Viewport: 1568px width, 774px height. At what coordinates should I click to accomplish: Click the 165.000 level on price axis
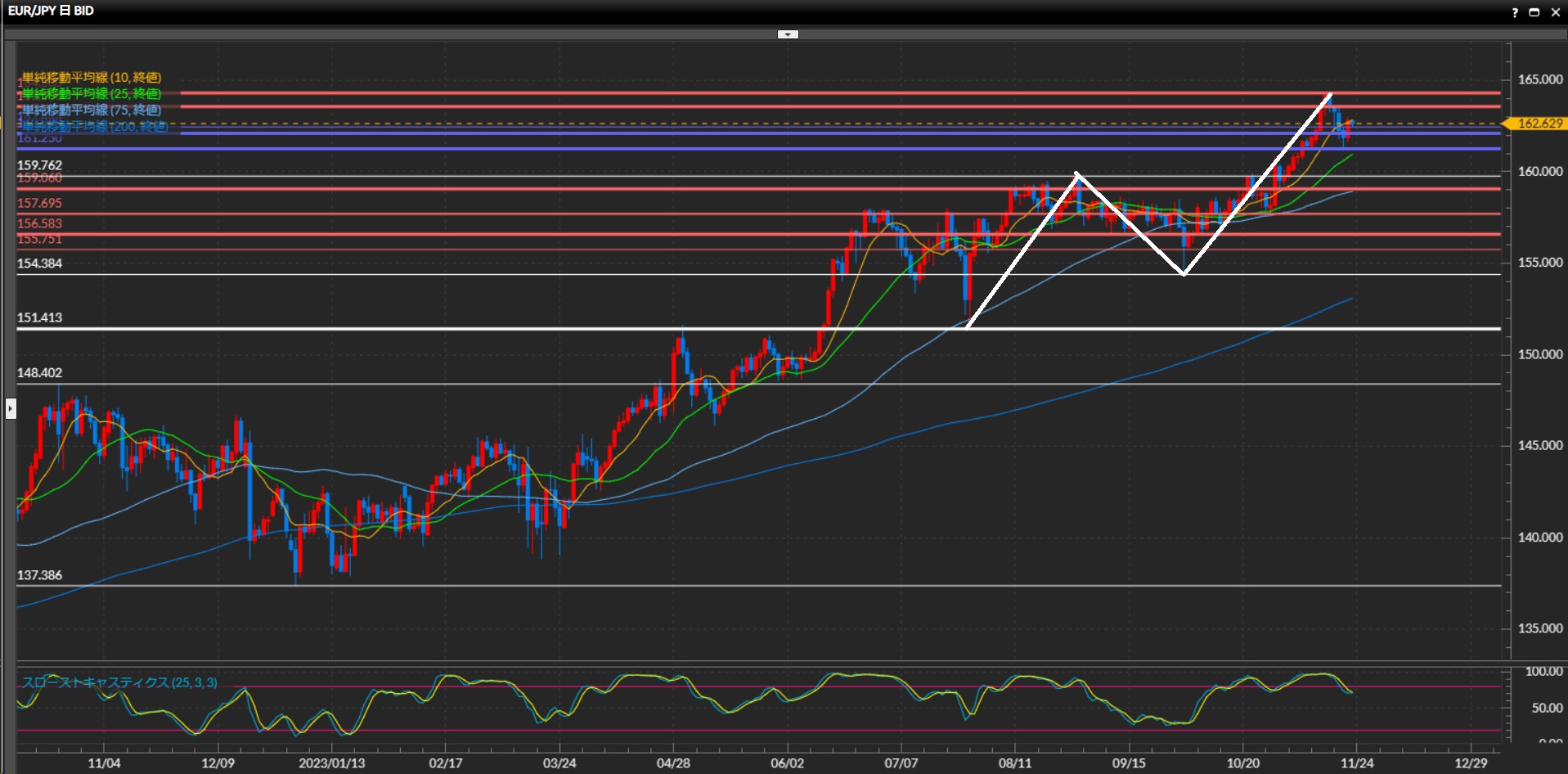click(1540, 79)
